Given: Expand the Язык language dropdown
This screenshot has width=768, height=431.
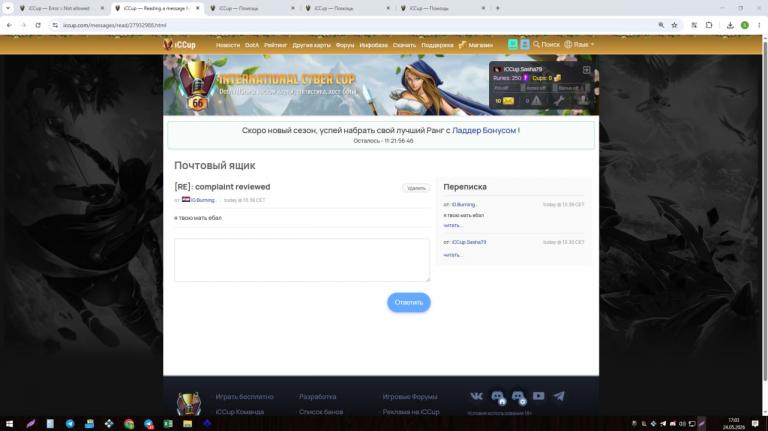Looking at the screenshot, I should [579, 45].
